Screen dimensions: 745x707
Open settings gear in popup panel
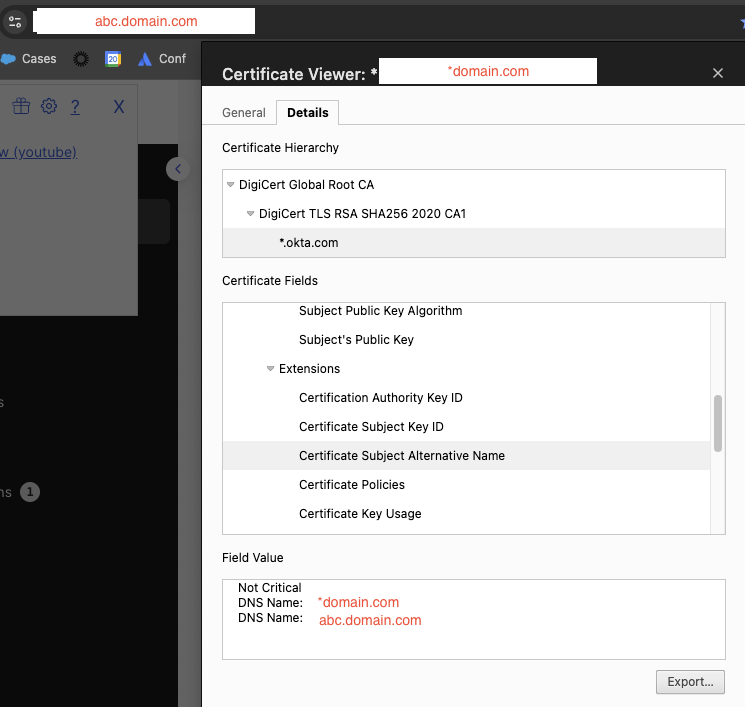(48, 106)
